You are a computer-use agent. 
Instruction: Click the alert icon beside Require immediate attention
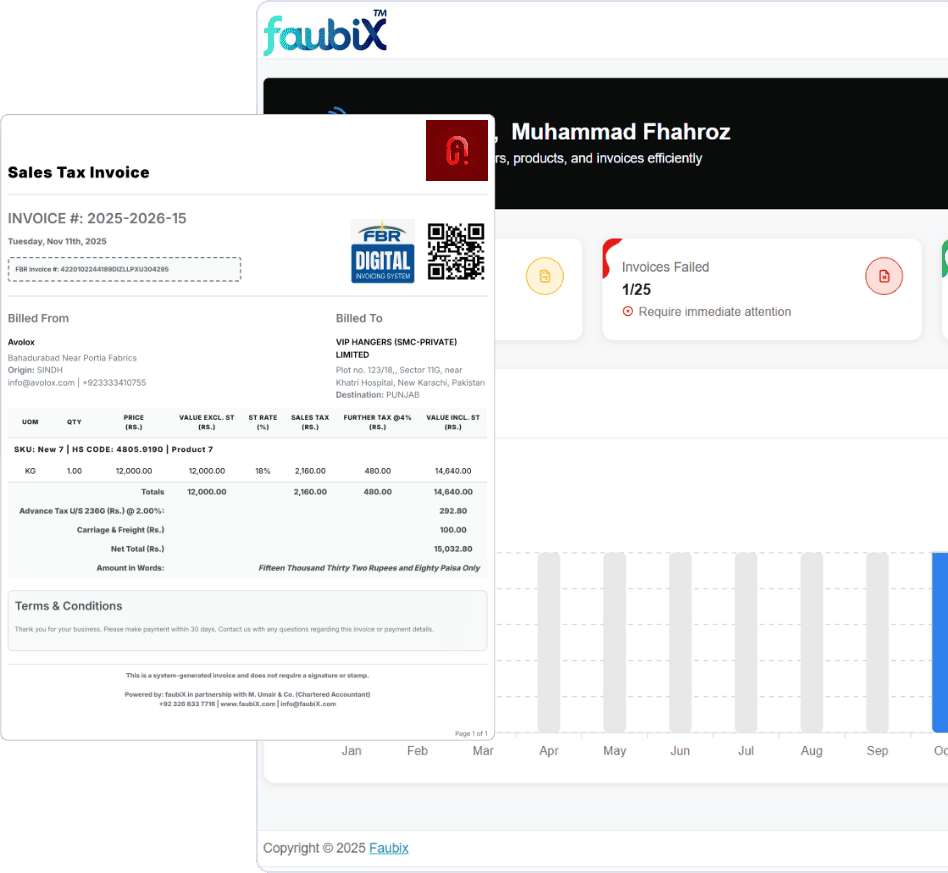[628, 312]
